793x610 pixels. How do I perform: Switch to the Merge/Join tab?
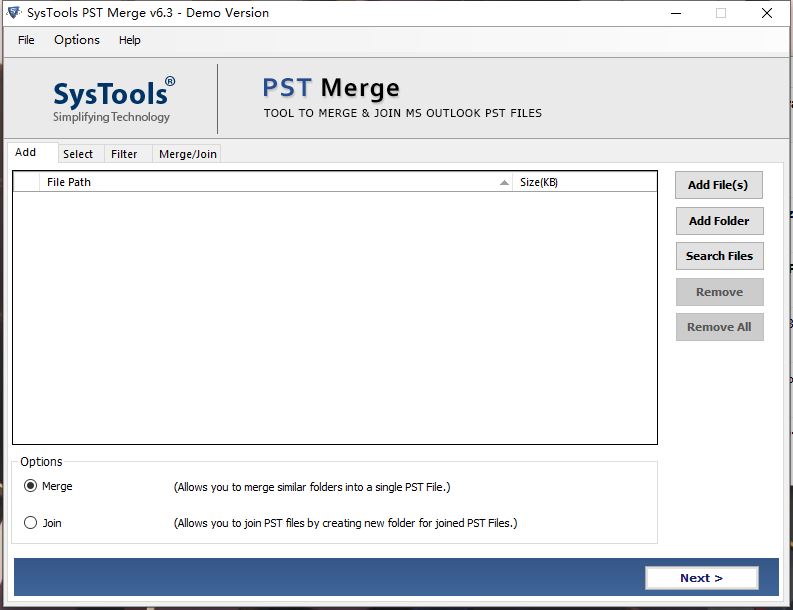(187, 154)
